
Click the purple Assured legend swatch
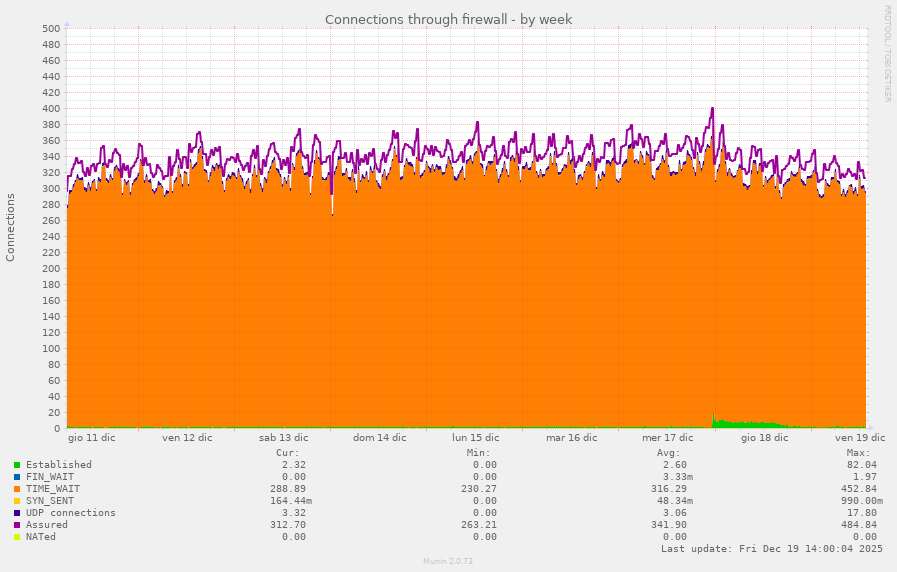17,525
